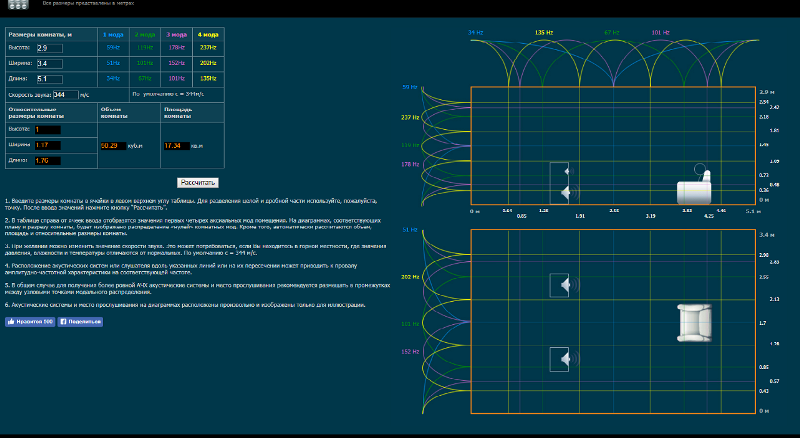
Task: Click the 'Рассчитать' calculate button
Action: click(x=197, y=183)
